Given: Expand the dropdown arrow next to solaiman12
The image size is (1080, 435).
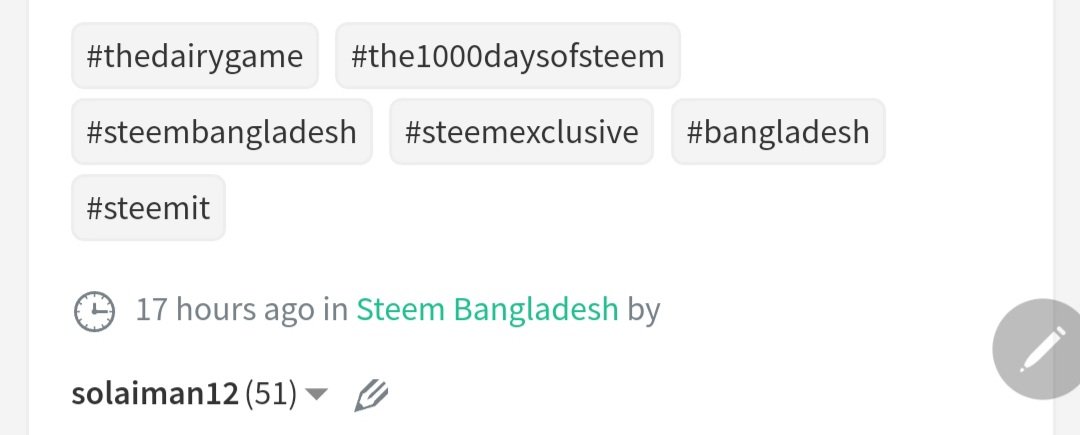Looking at the screenshot, I should [x=316, y=394].
